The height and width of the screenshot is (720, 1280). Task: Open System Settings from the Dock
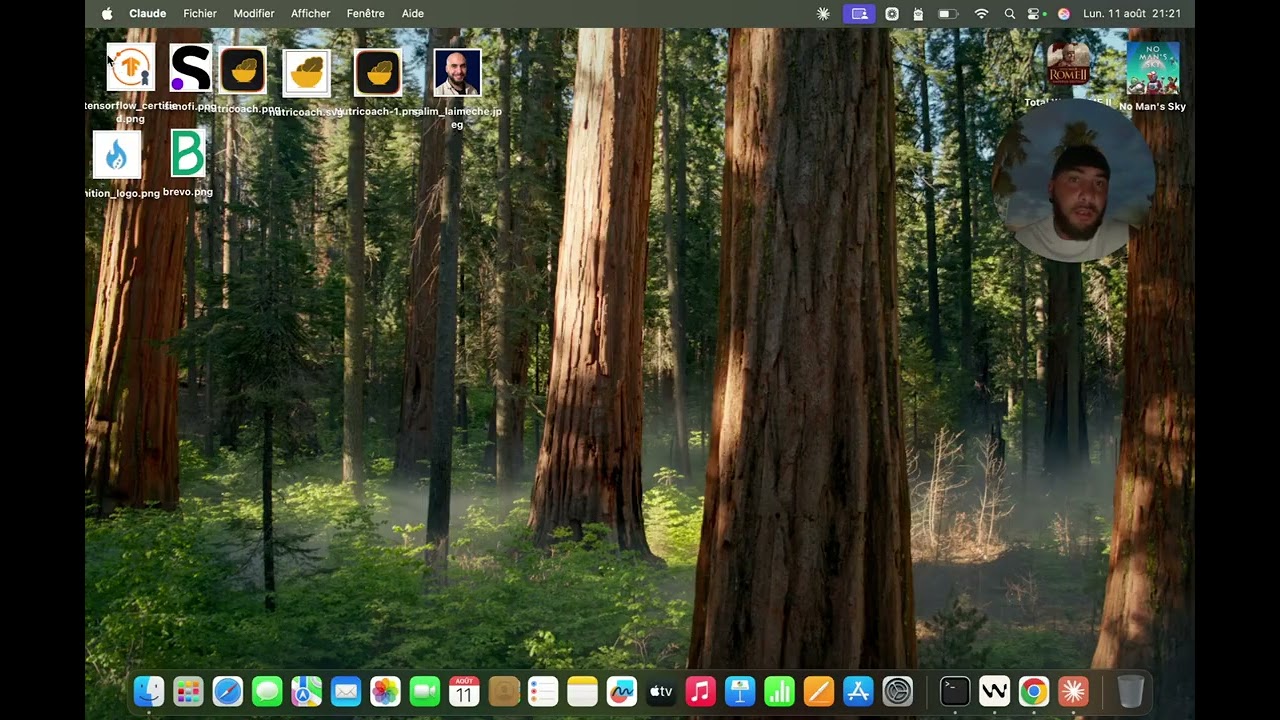(898, 691)
